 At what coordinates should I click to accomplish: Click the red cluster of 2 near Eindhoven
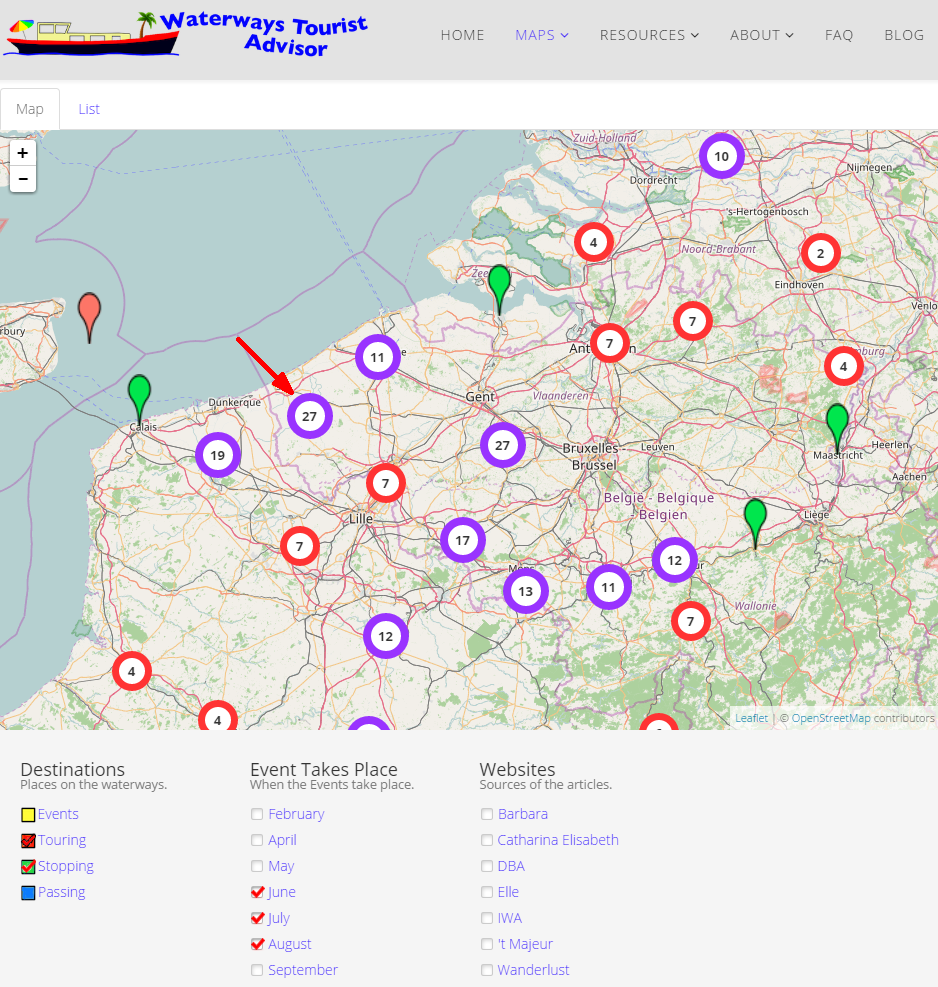(820, 253)
